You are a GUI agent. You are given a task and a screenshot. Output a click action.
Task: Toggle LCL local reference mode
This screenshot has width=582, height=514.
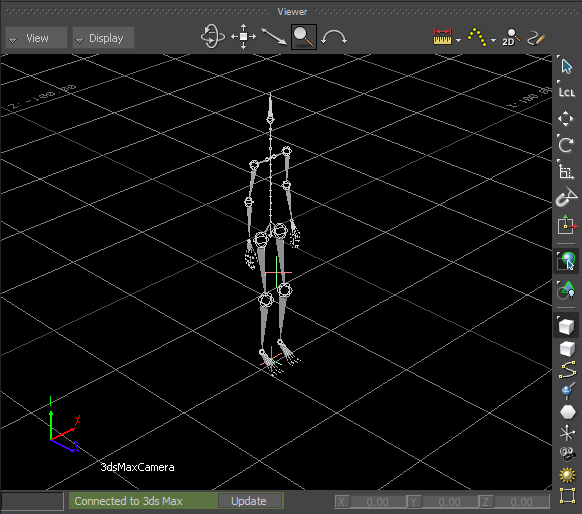566,92
